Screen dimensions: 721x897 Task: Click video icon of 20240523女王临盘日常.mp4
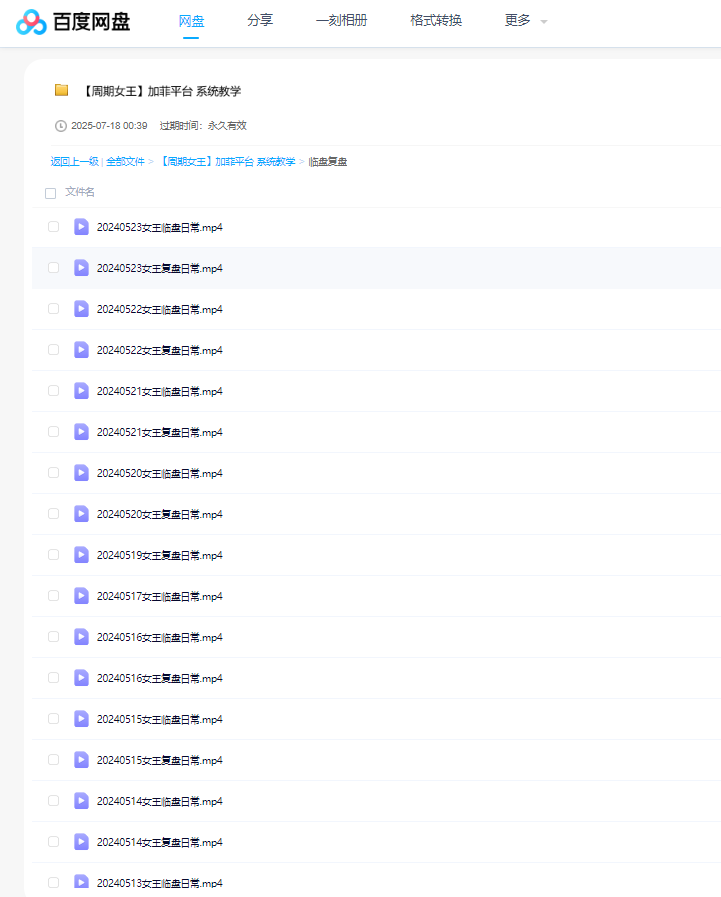tap(81, 227)
